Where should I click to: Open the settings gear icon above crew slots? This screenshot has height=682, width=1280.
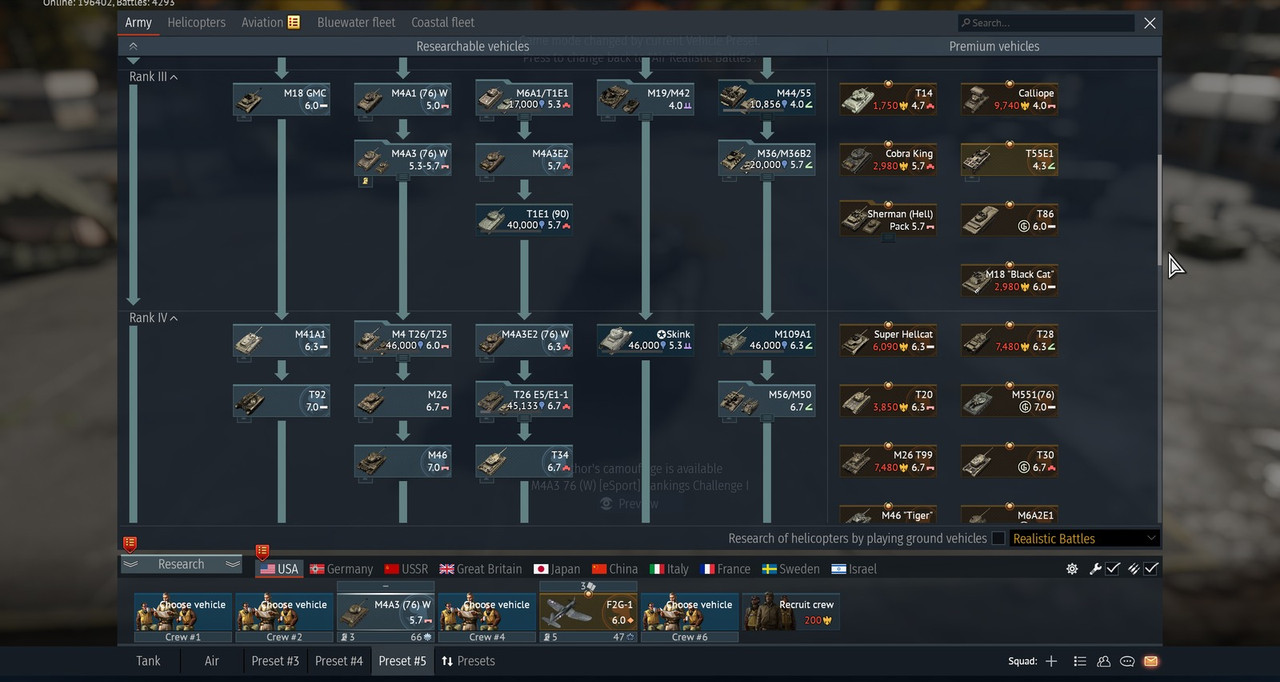point(1072,568)
